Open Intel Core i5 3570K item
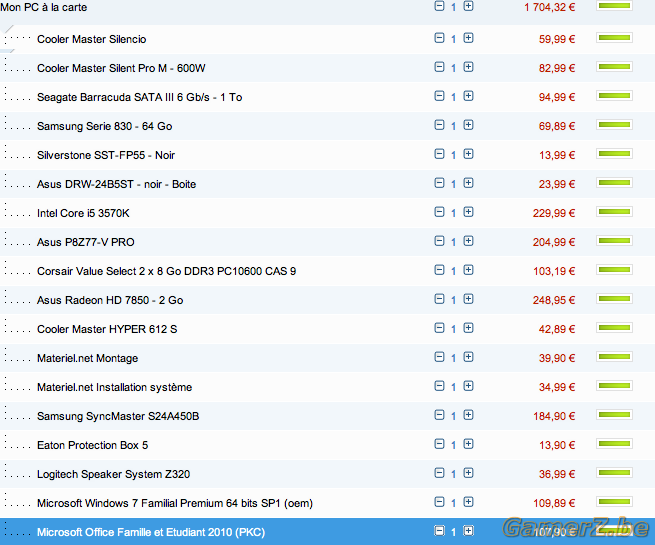The height and width of the screenshot is (545, 655). [83, 213]
